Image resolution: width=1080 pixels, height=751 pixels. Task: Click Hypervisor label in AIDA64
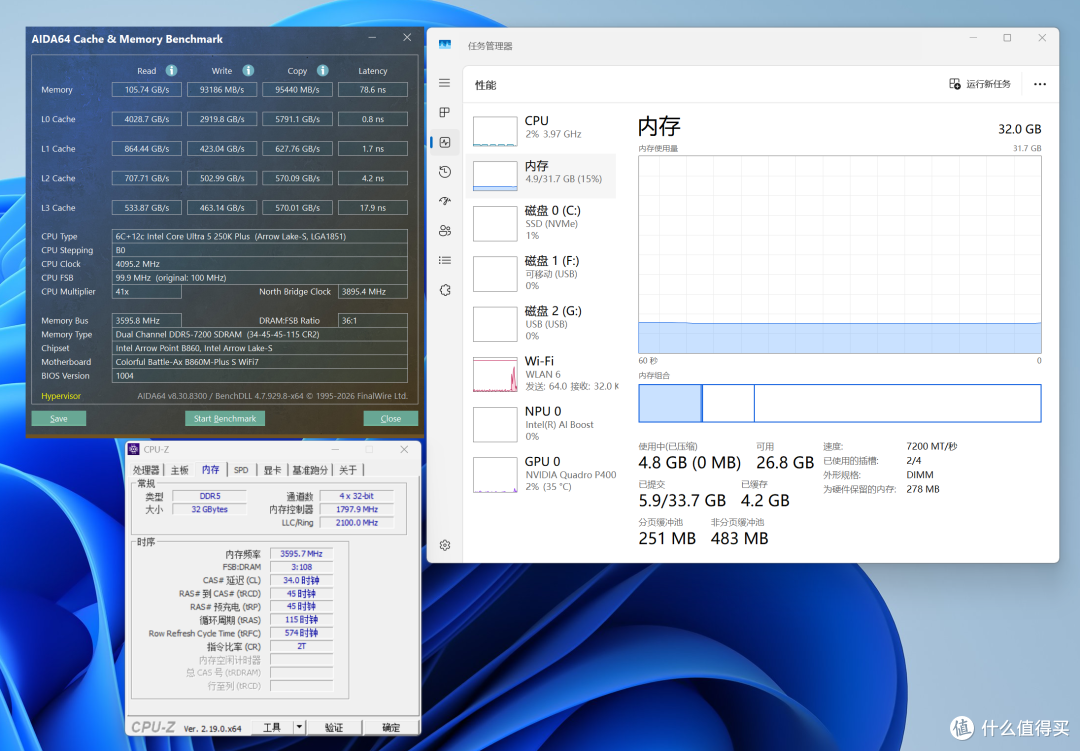[x=61, y=396]
